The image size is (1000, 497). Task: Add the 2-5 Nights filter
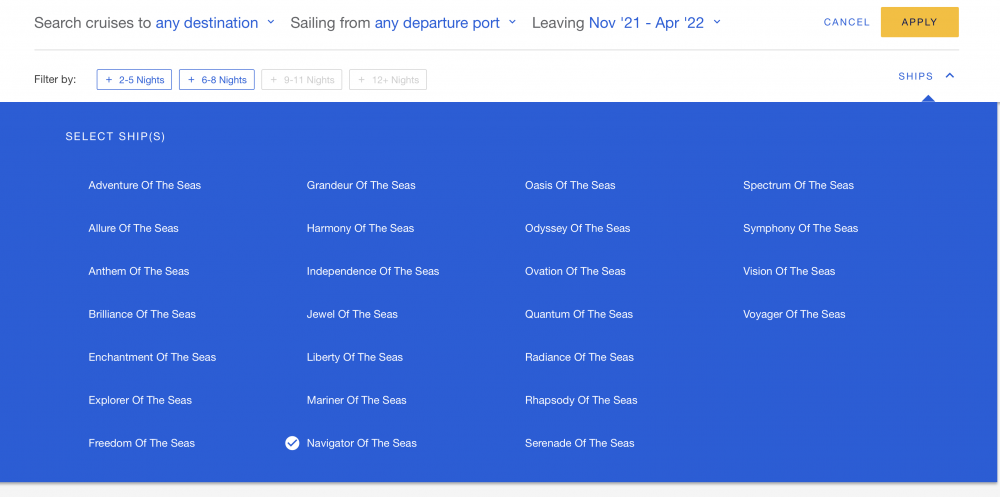click(x=134, y=80)
